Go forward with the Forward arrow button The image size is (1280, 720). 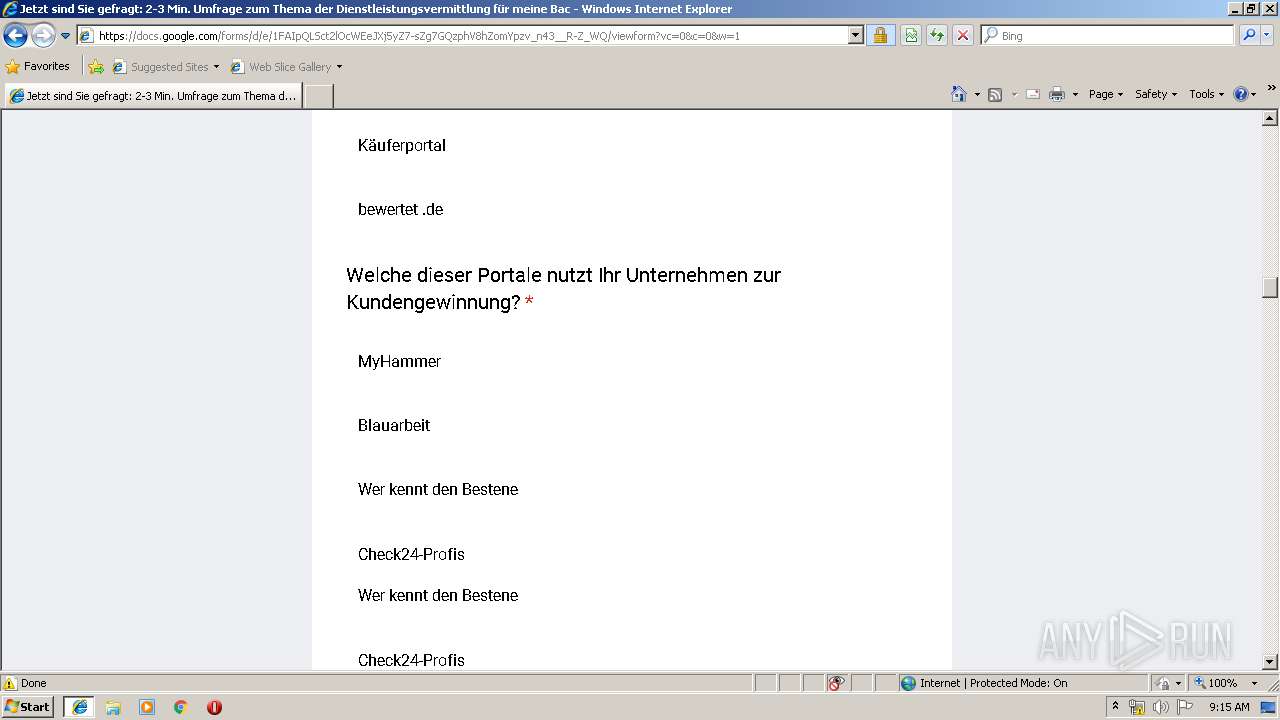[43, 36]
